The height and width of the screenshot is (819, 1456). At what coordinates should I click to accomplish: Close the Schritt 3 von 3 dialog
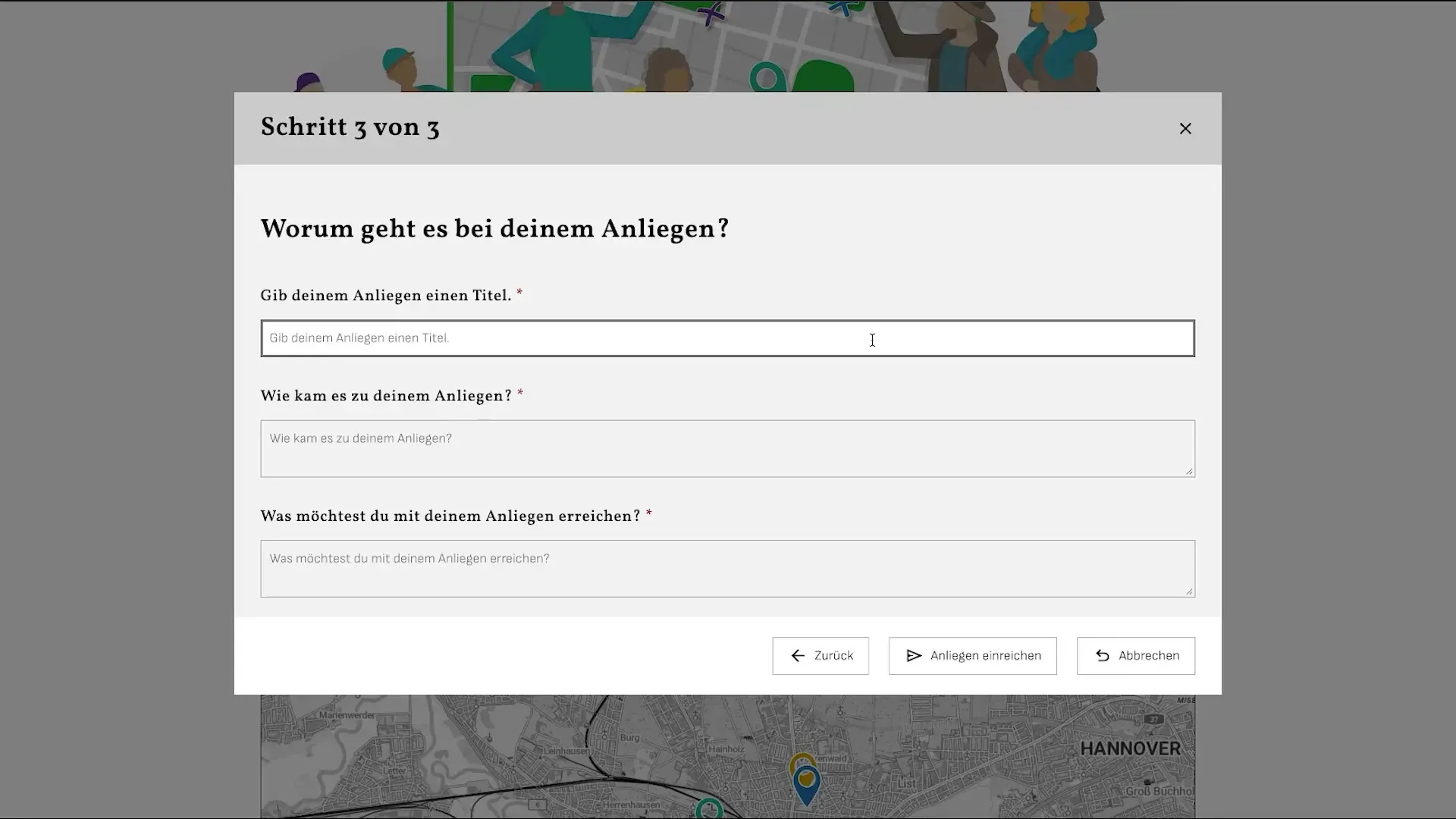(1185, 129)
